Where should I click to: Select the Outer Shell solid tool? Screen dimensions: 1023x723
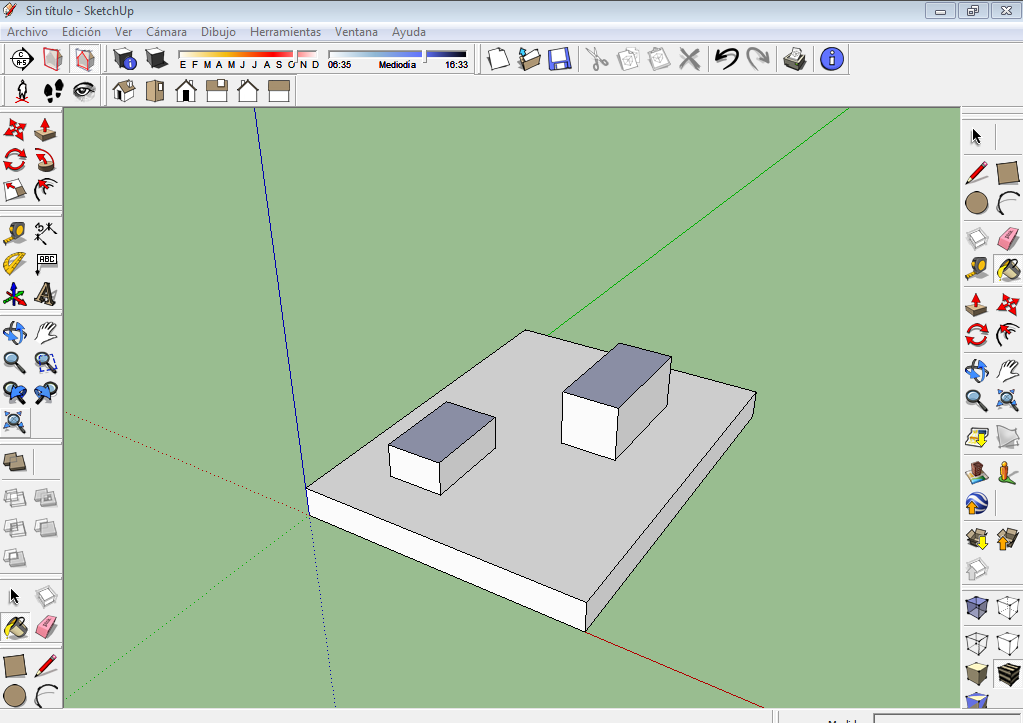14,463
